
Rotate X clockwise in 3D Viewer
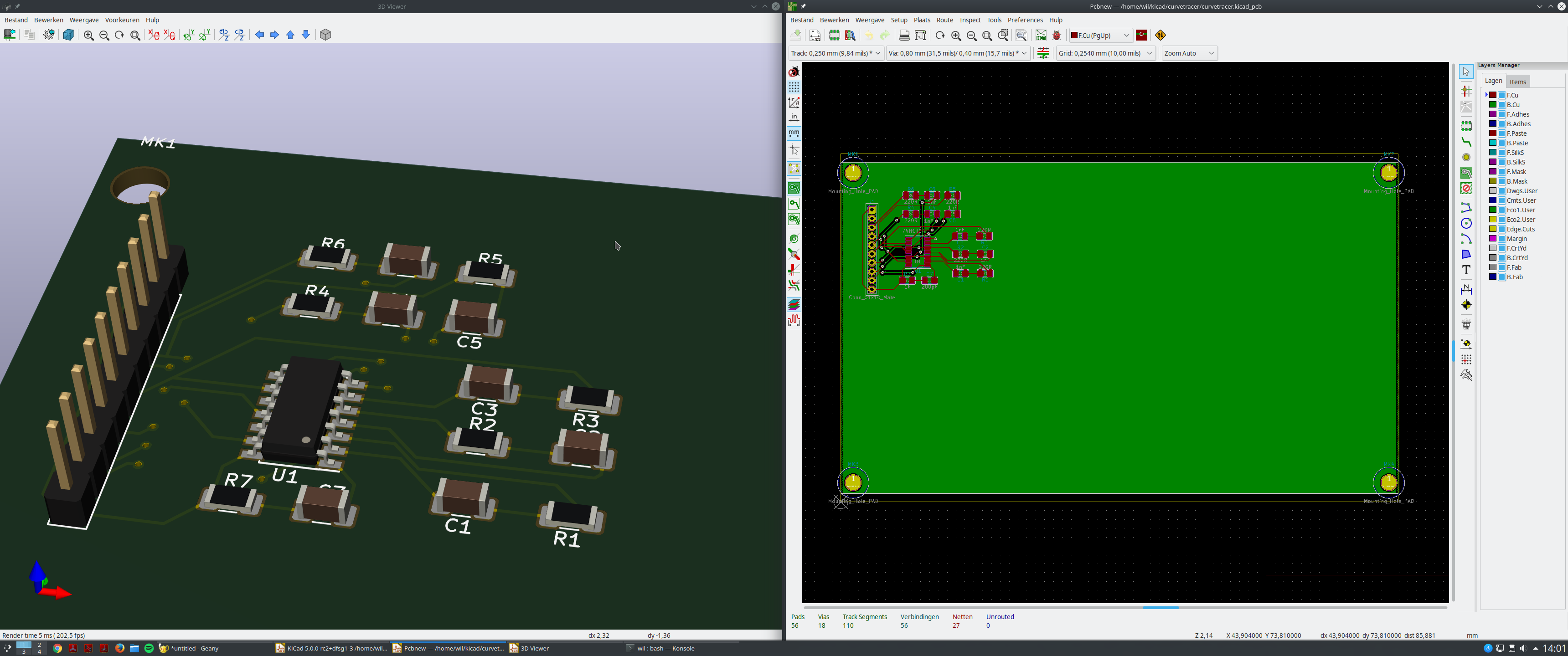pyautogui.click(x=154, y=35)
